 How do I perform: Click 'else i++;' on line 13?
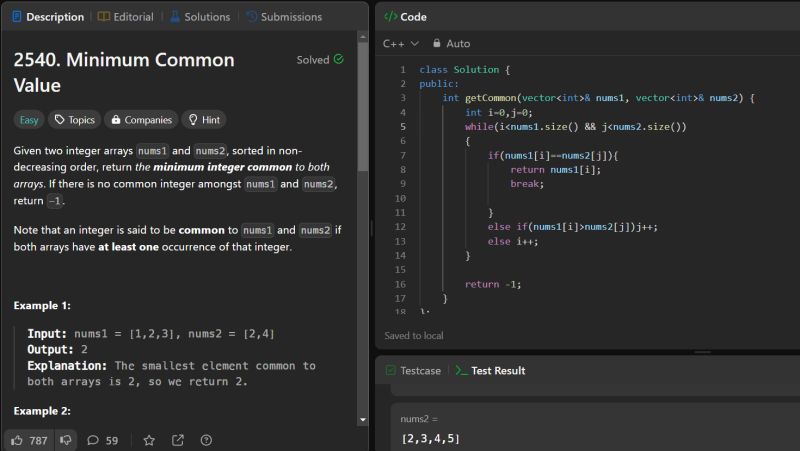click(513, 241)
